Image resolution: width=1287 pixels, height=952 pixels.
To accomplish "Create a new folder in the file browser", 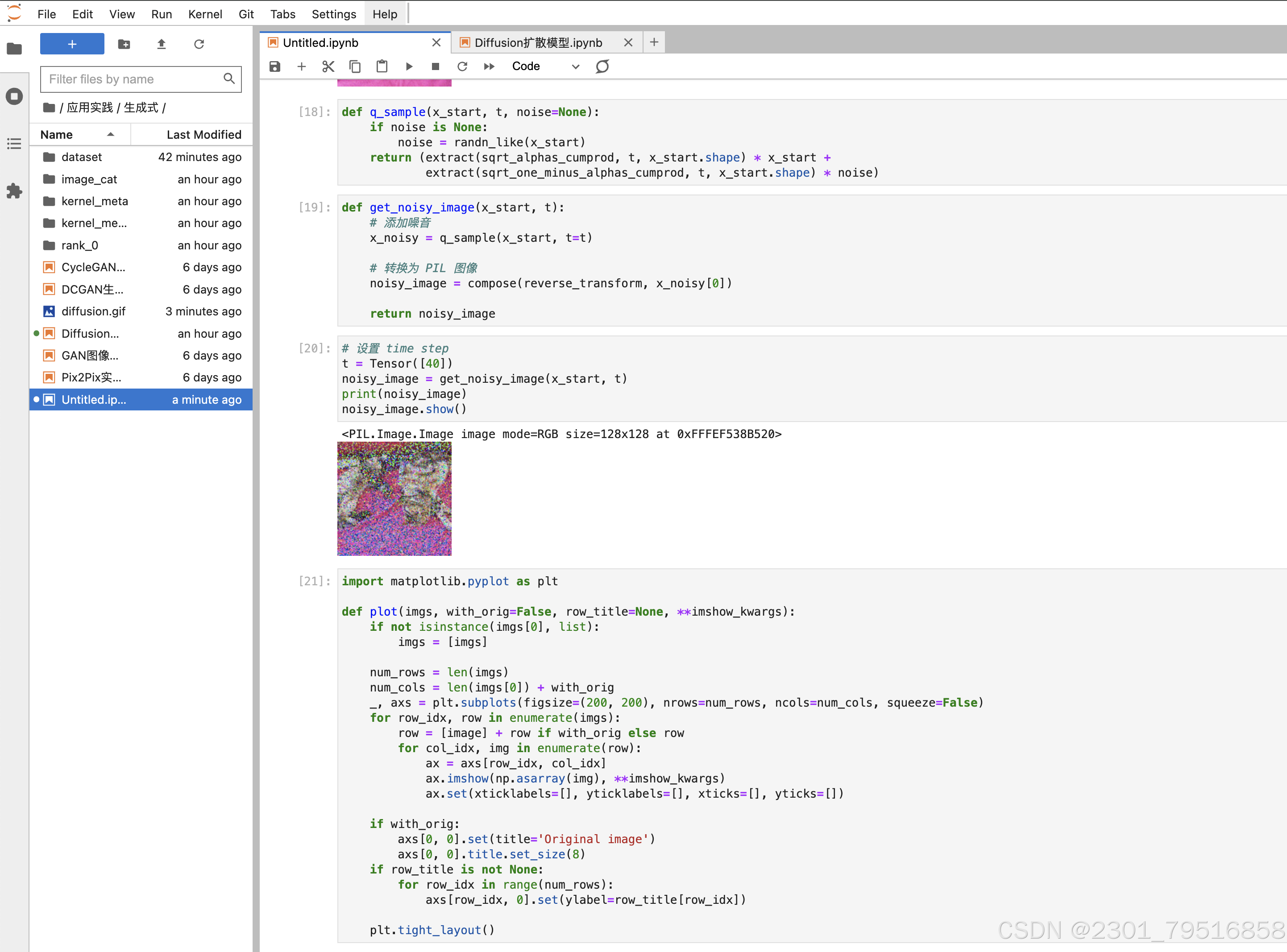I will 124,44.
